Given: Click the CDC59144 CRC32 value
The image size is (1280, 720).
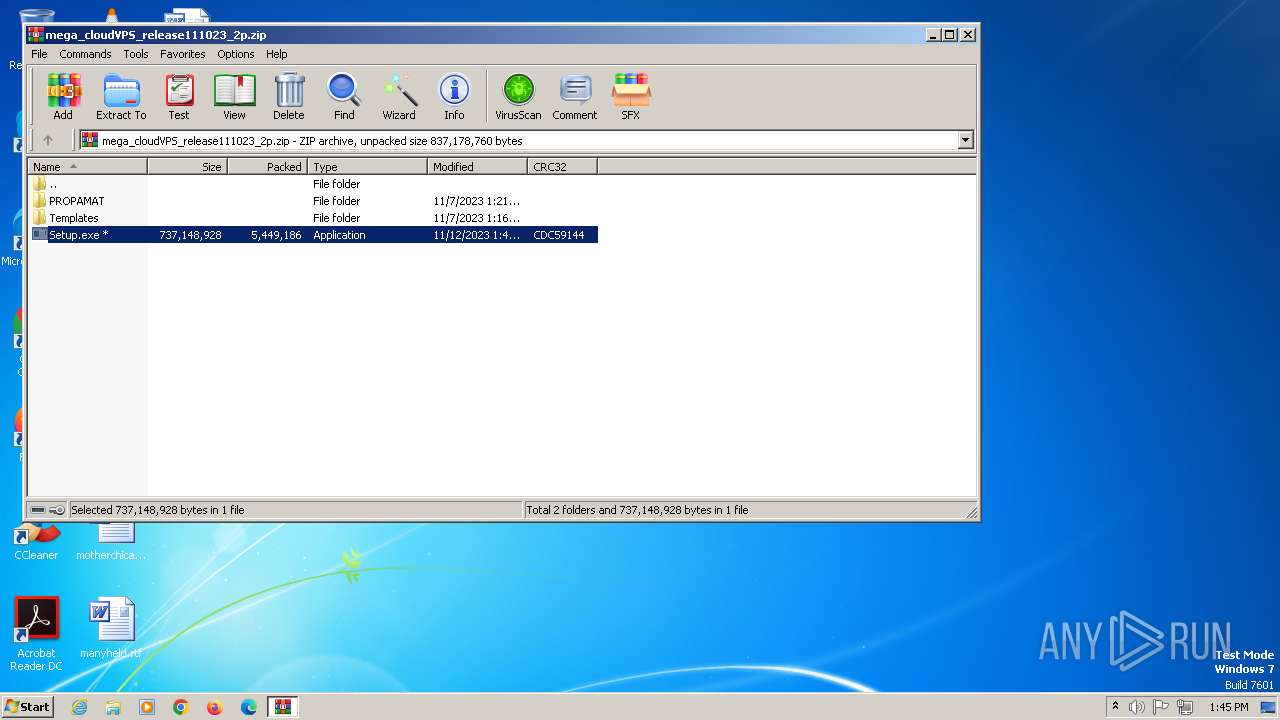Looking at the screenshot, I should coord(559,235).
